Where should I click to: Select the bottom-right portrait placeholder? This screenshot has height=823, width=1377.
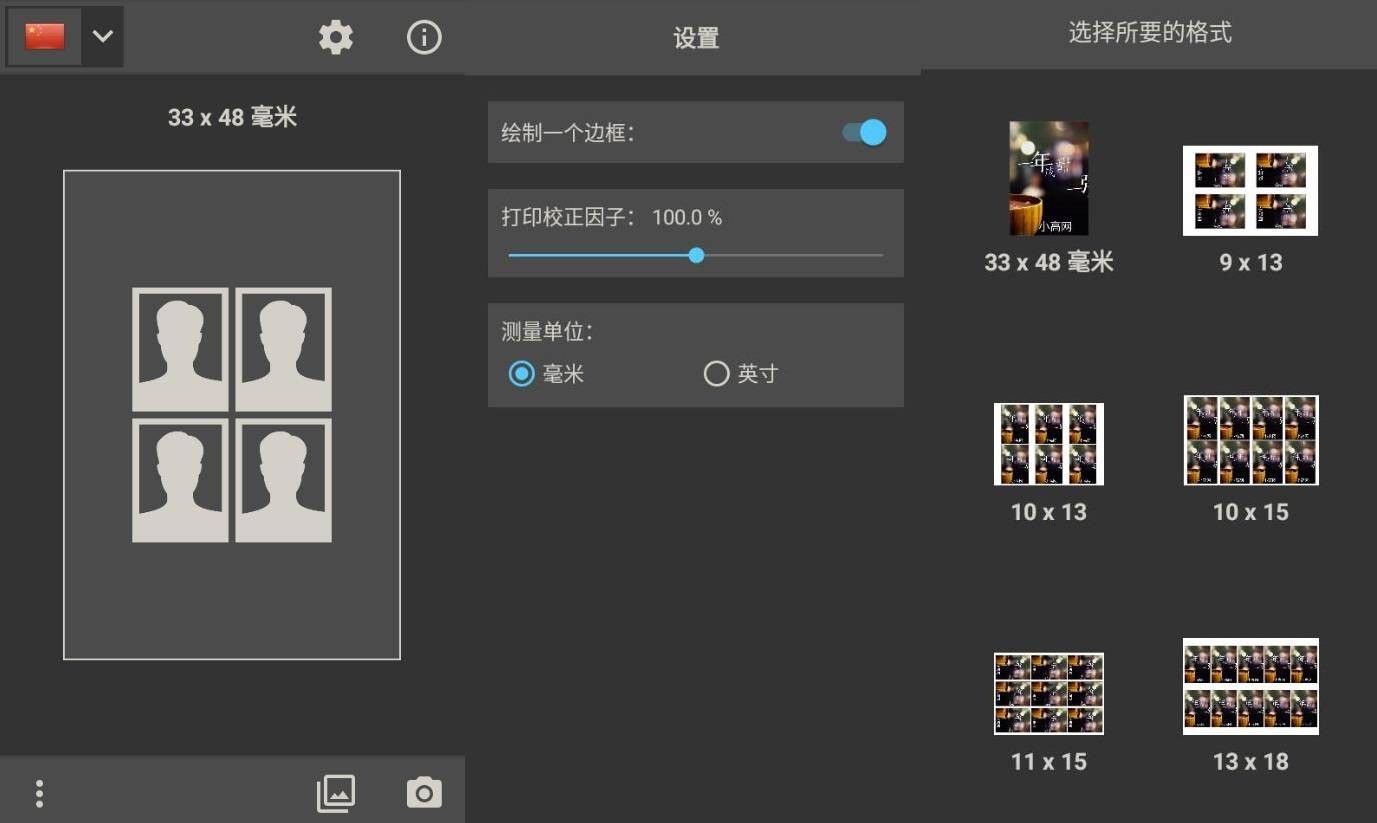tap(284, 480)
